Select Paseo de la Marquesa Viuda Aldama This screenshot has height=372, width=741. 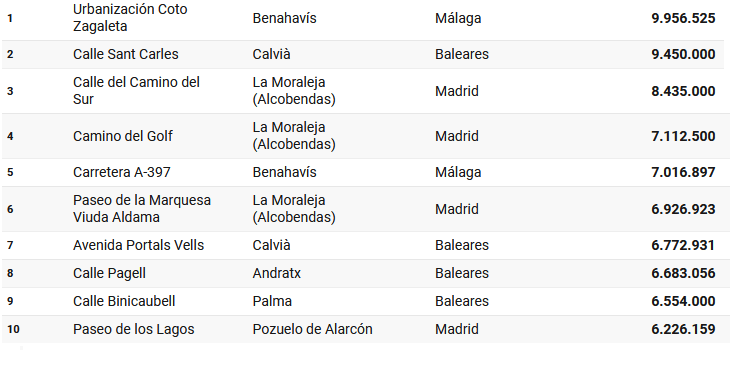[x=142, y=208]
